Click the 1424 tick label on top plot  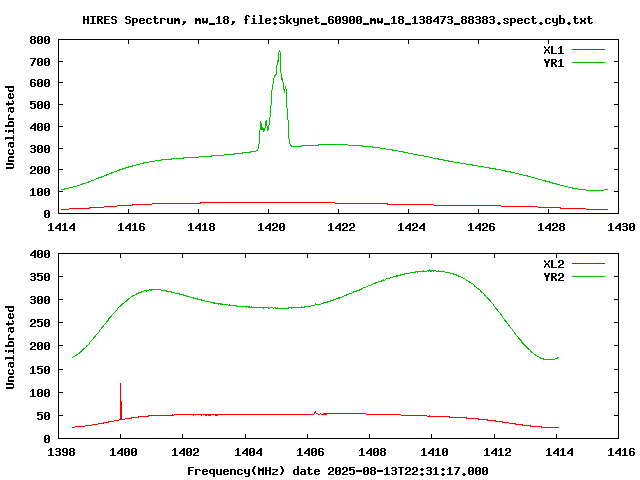click(411, 227)
